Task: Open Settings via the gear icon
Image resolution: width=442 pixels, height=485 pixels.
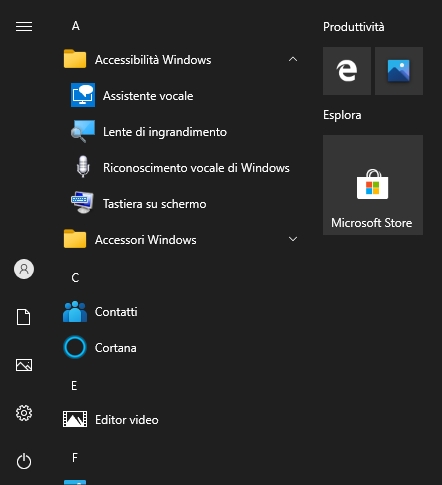Action: tap(24, 413)
